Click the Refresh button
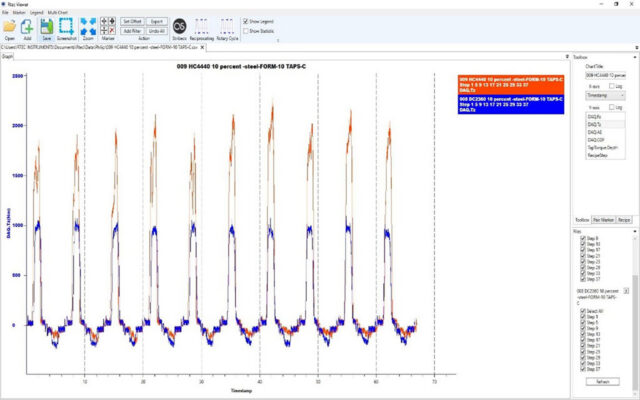Viewport: 640px width, 400px height. [603, 382]
